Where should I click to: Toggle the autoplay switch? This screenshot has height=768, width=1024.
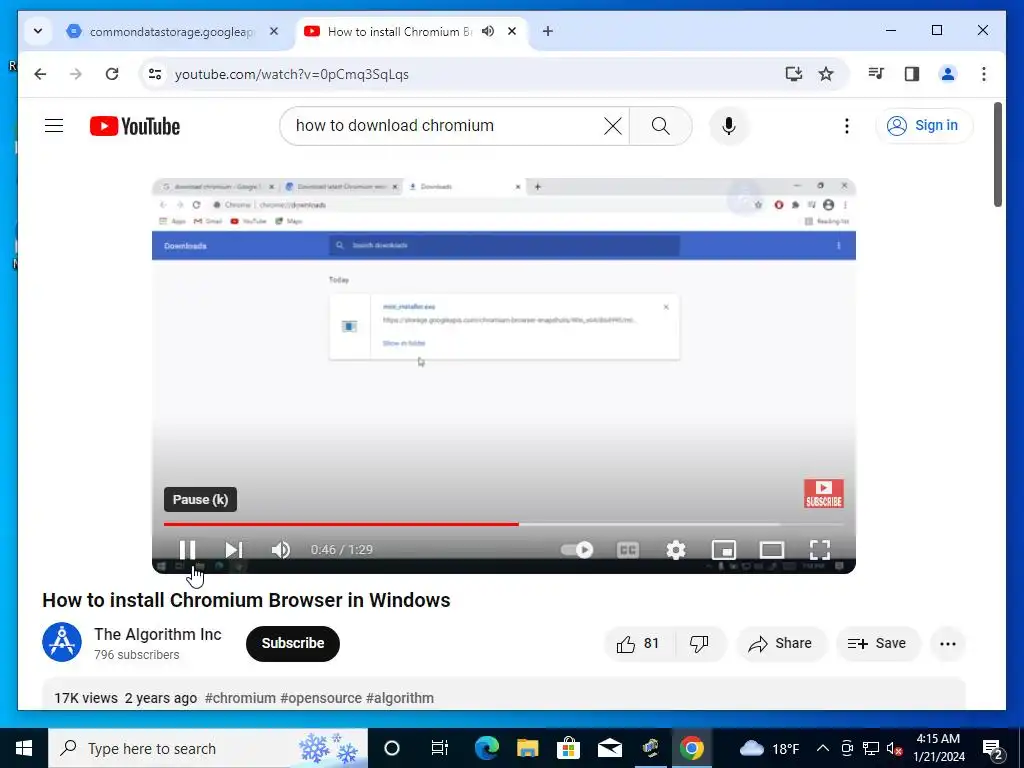click(577, 550)
